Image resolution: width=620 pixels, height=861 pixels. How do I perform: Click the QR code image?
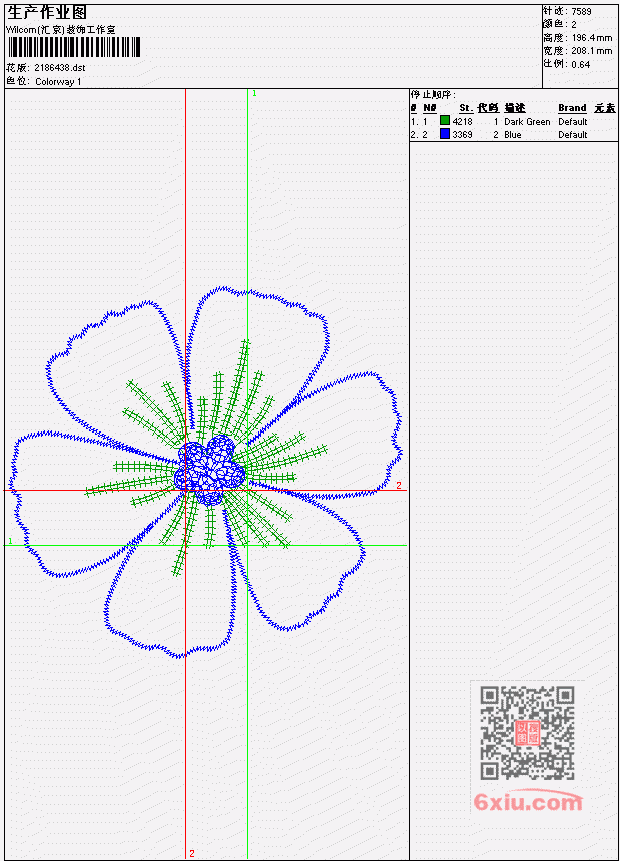(x=527, y=733)
